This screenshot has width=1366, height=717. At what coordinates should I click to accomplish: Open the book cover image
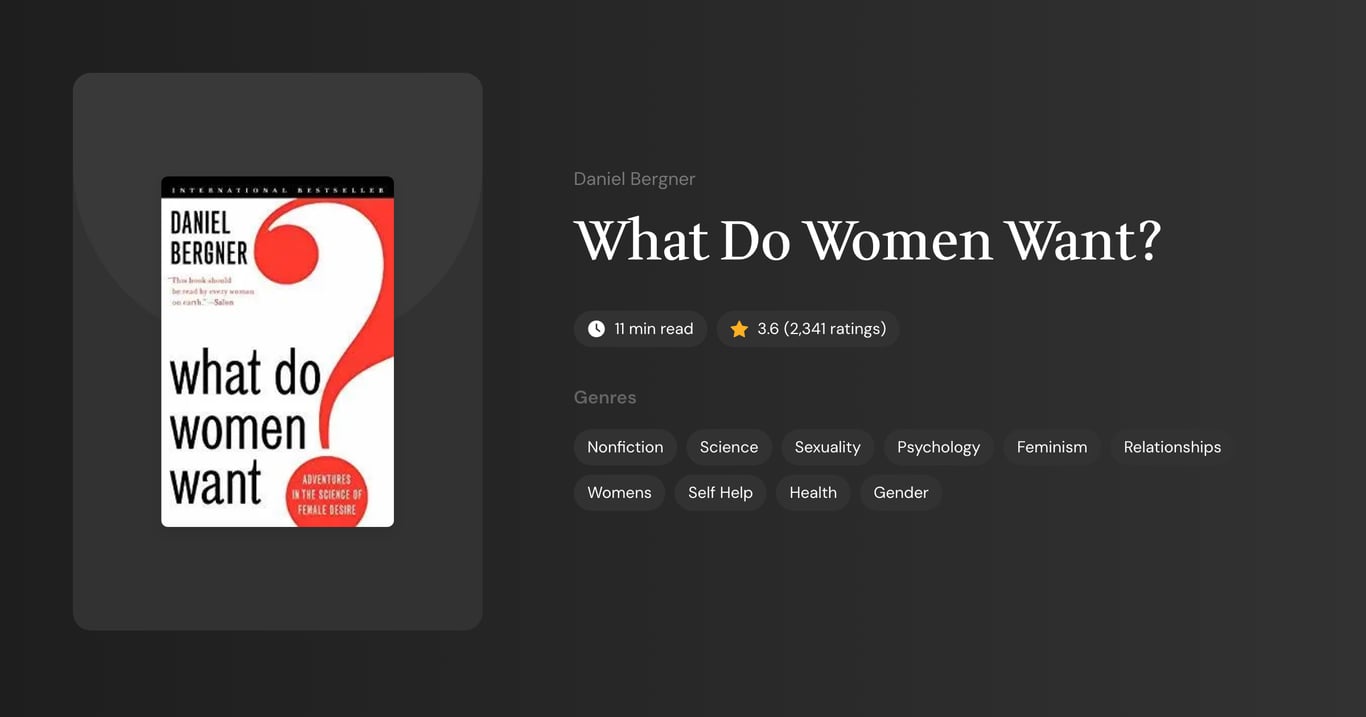pyautogui.click(x=277, y=351)
